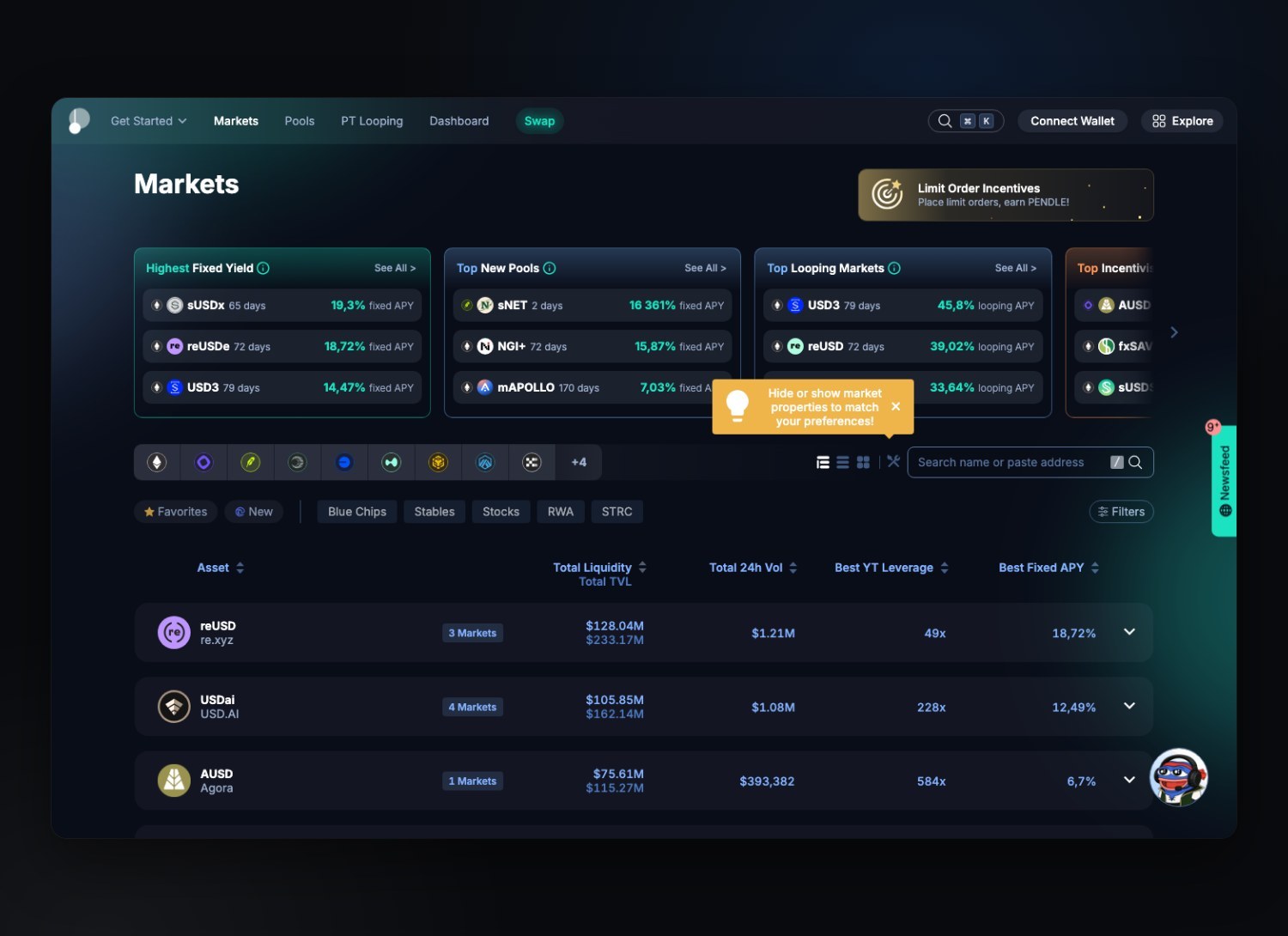This screenshot has height=936, width=1288.
Task: Click the magnifier icon in the market search box
Action: 1135,462
